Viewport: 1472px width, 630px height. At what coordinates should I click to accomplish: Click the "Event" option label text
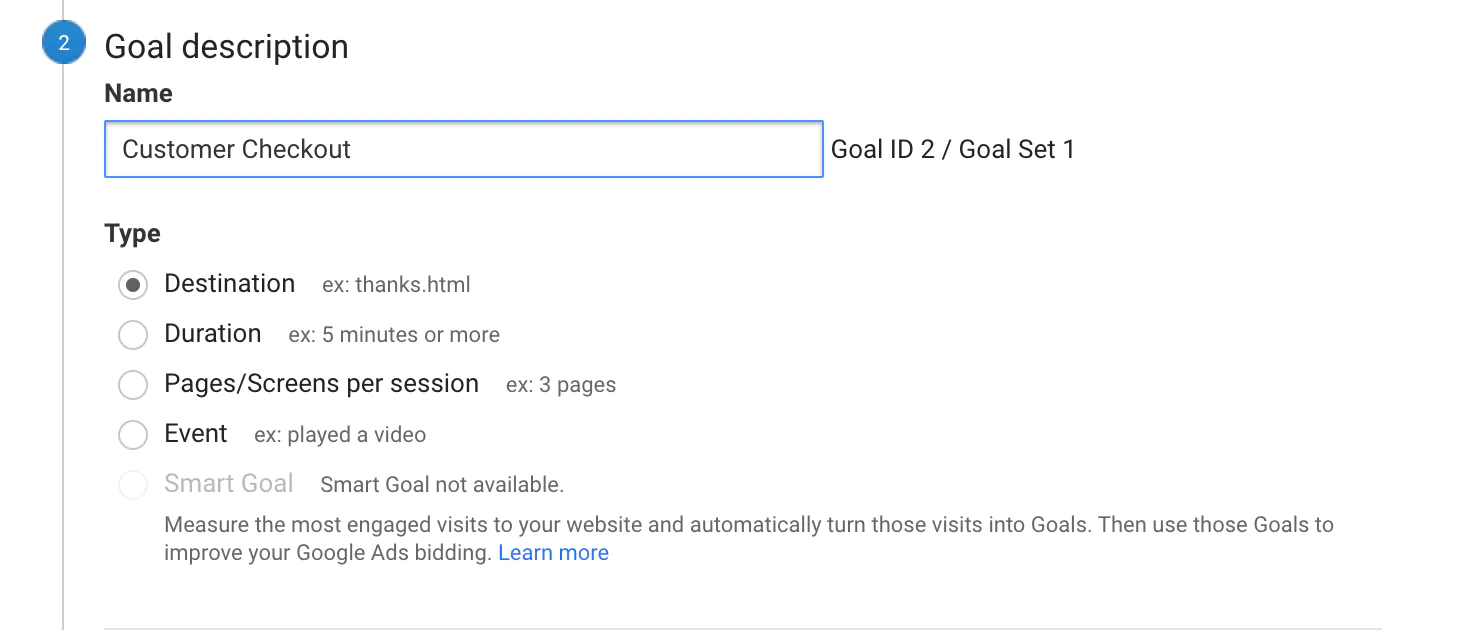pos(196,434)
